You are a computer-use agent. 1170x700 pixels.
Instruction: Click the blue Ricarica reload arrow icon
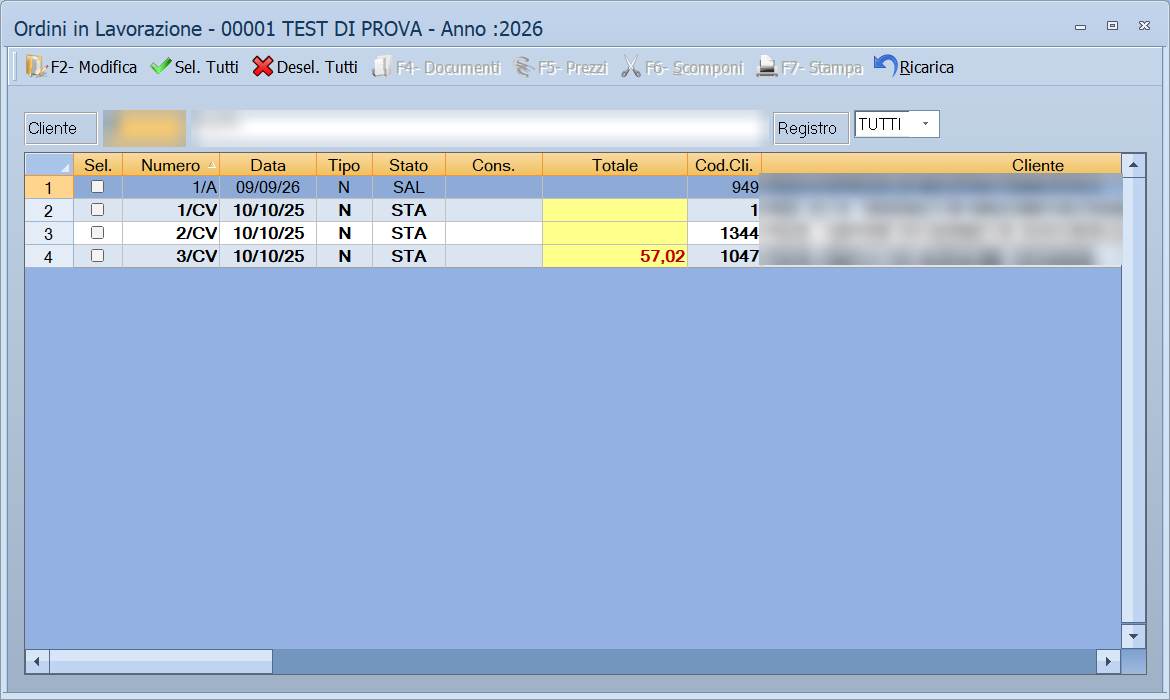[x=885, y=66]
